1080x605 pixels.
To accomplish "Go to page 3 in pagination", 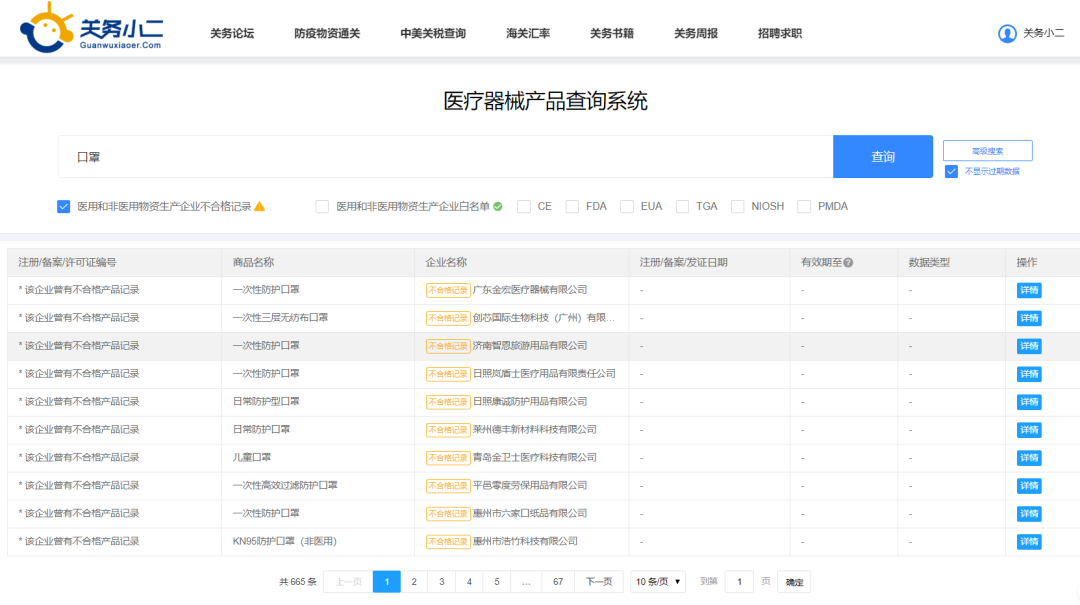I will click(442, 582).
